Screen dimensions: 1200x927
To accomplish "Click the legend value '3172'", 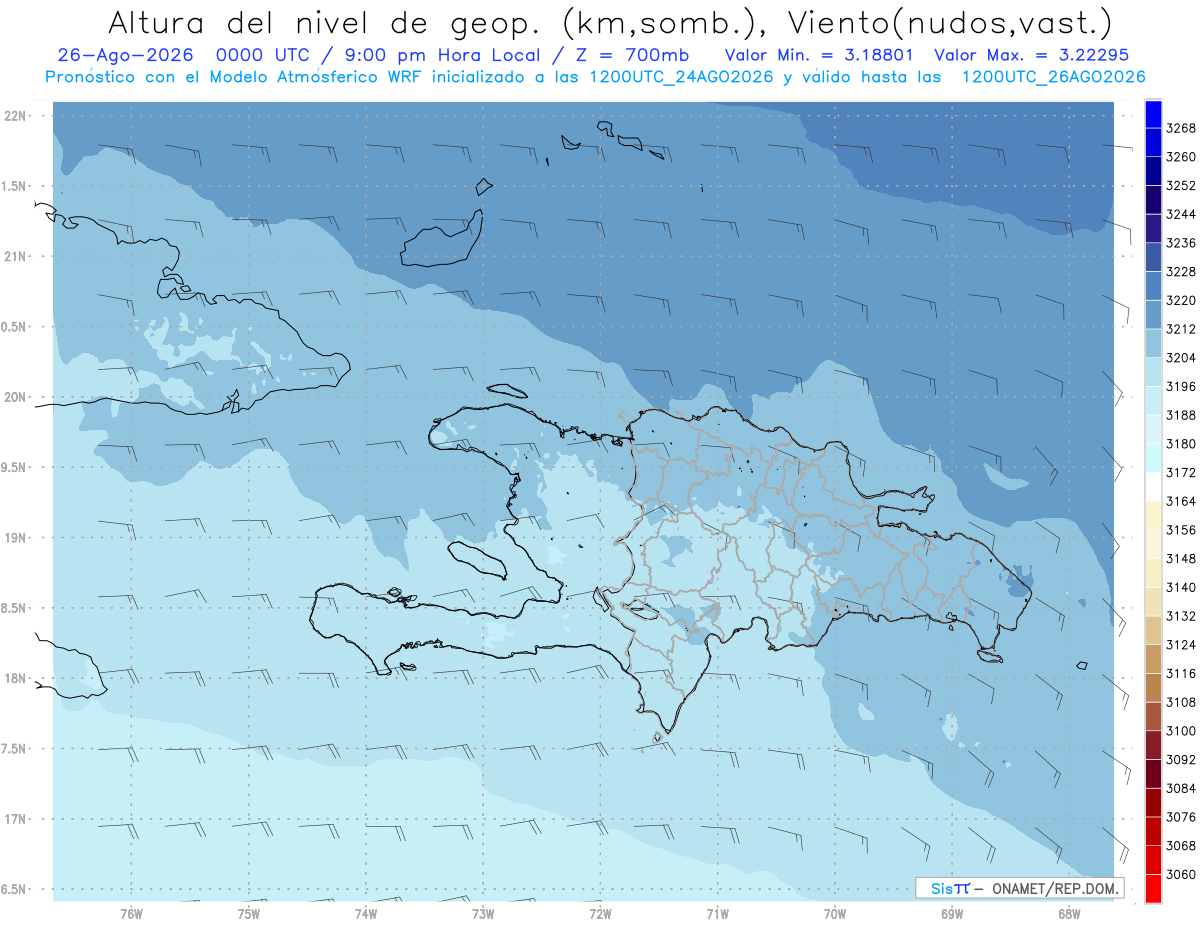I will (1181, 473).
